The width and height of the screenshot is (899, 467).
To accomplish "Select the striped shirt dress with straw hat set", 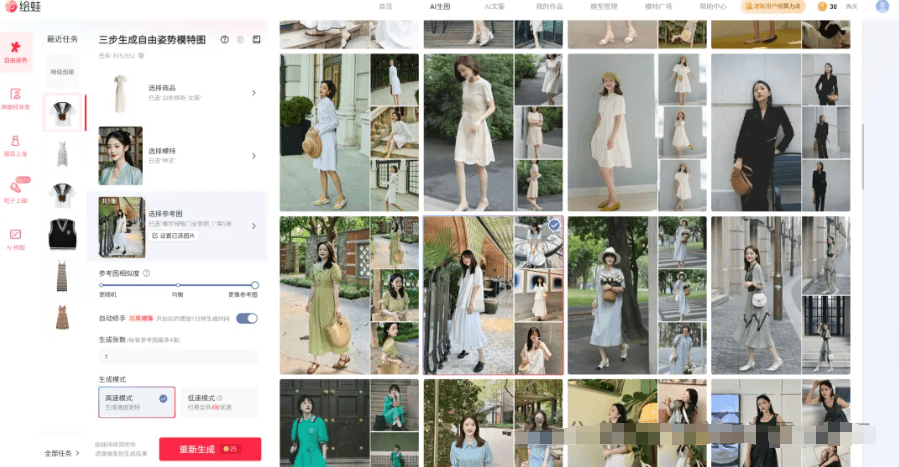I will click(349, 132).
